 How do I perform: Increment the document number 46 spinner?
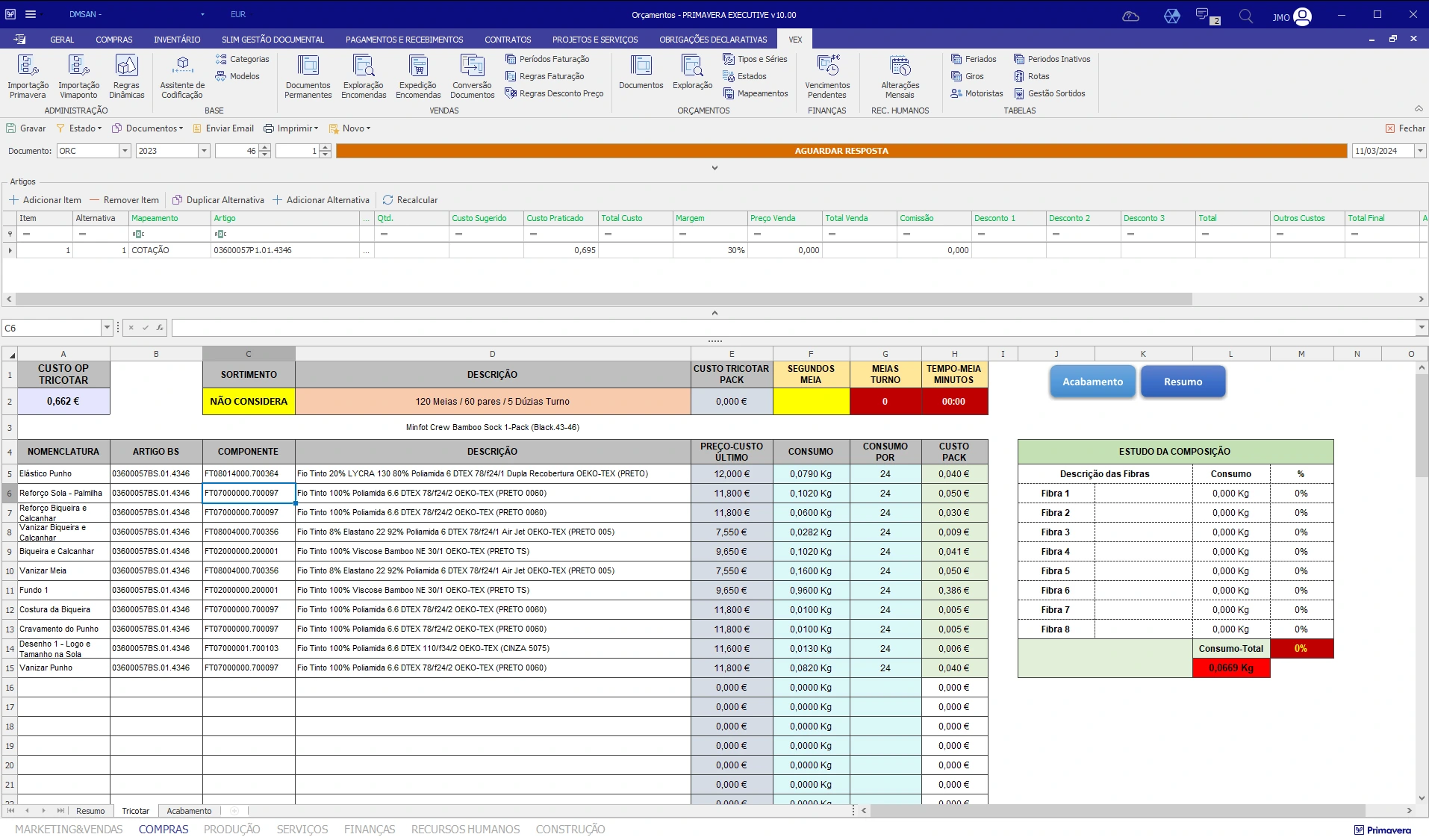tap(264, 148)
